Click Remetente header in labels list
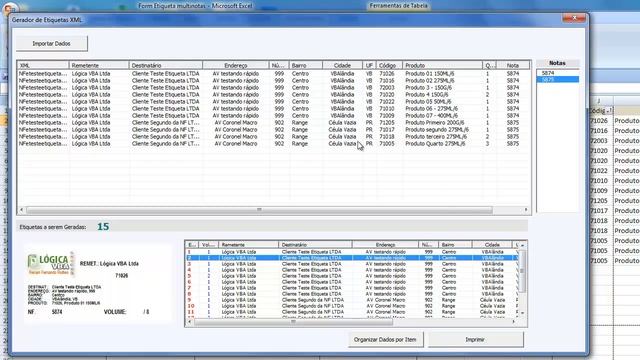The height and width of the screenshot is (360, 640). click(x=249, y=245)
